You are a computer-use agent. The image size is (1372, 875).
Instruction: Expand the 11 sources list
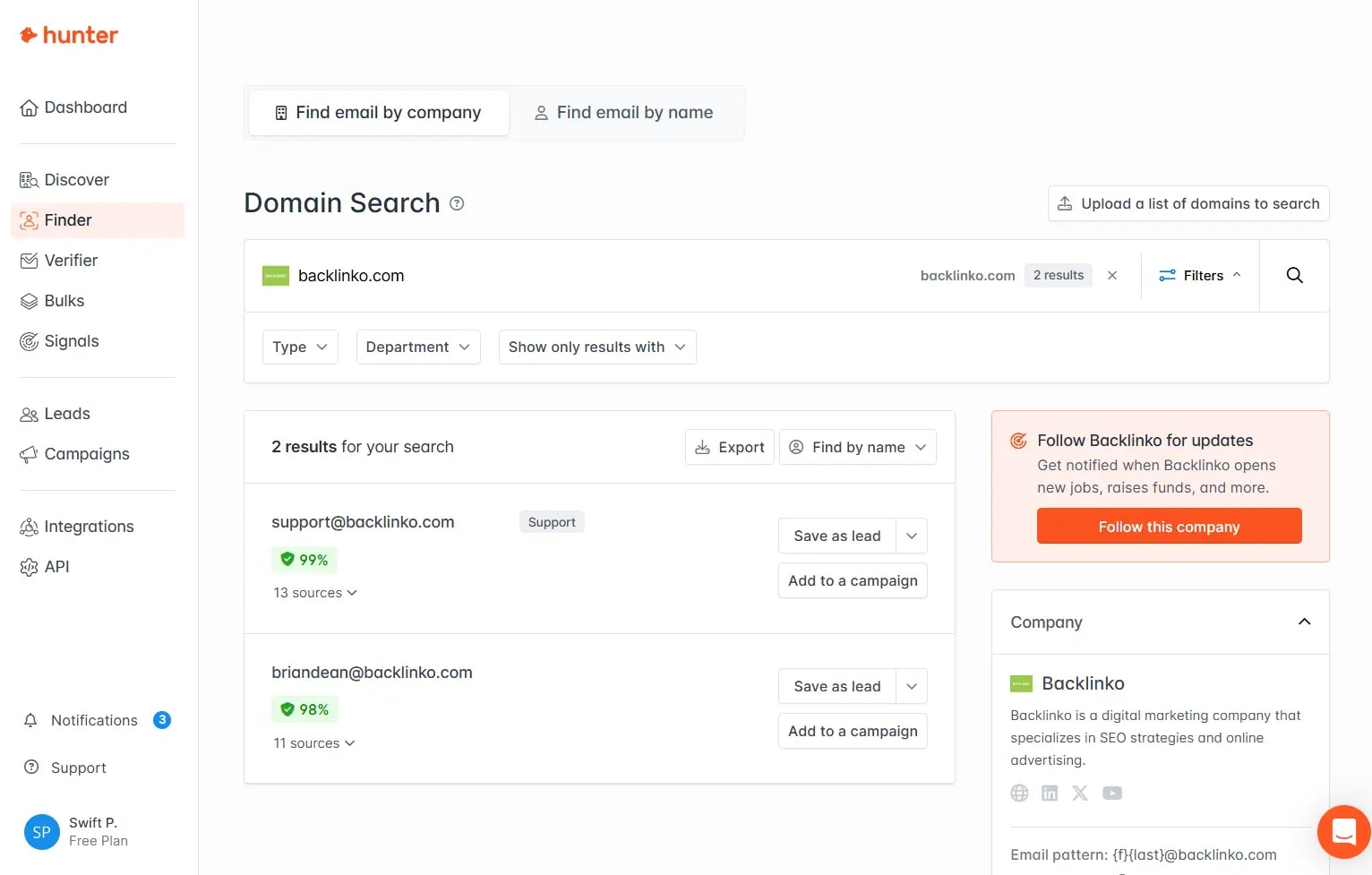[314, 743]
